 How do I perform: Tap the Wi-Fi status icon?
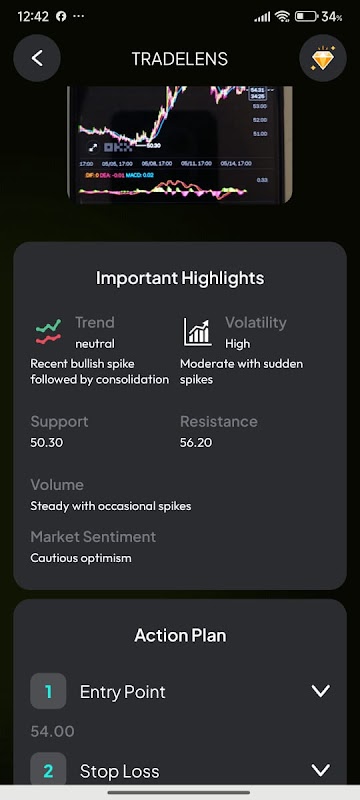tap(282, 16)
